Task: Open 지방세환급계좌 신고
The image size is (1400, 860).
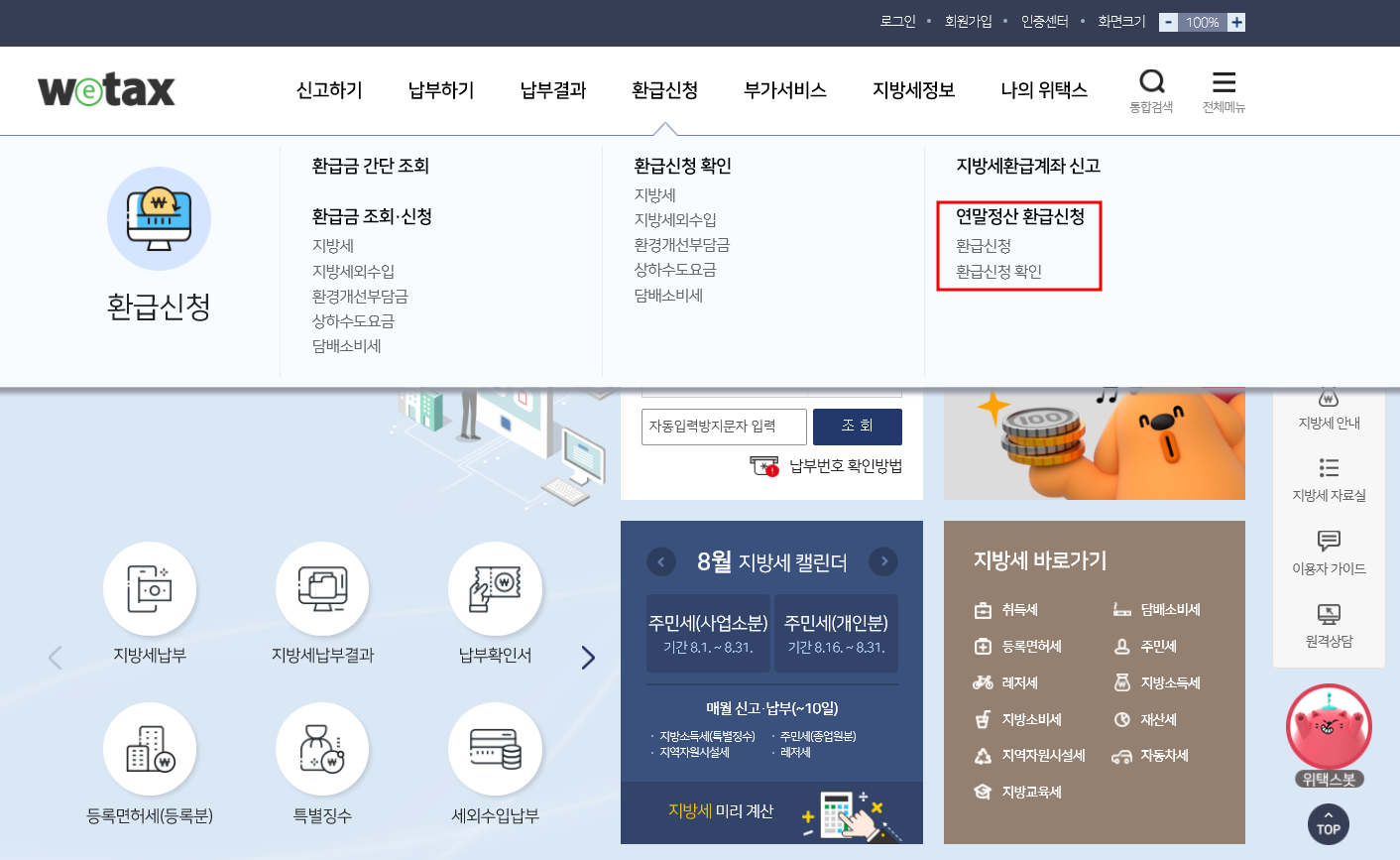Action: (x=1028, y=166)
